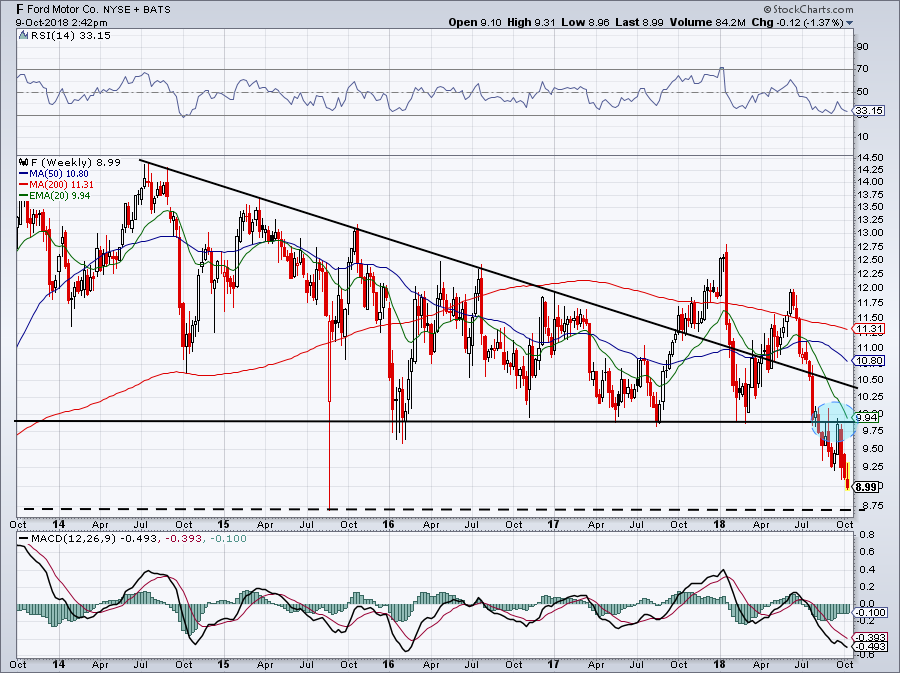
Task: Click the 11.31 price tag on right axis
Action: (x=869, y=329)
